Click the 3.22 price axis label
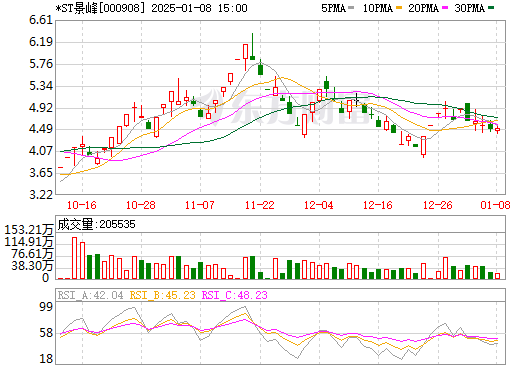This screenshot has width=520, height=365. [x=41, y=195]
